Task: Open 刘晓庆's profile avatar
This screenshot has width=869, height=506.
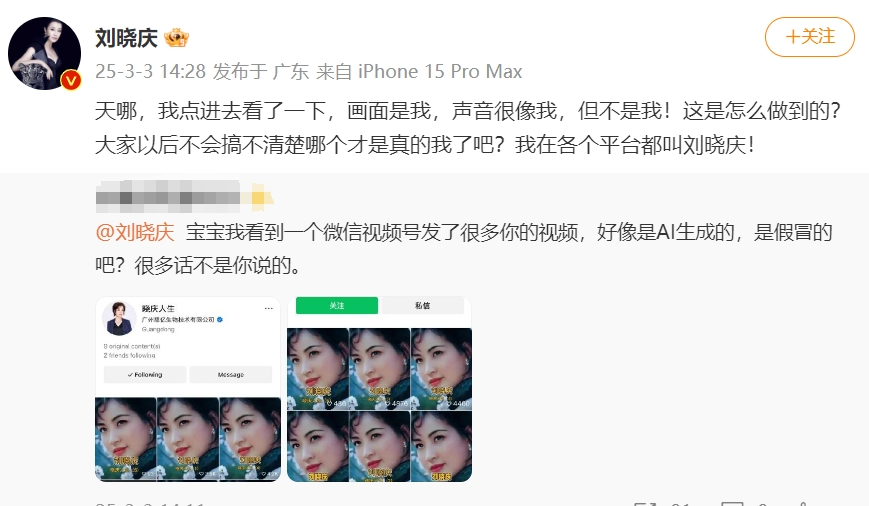Action: [x=44, y=53]
